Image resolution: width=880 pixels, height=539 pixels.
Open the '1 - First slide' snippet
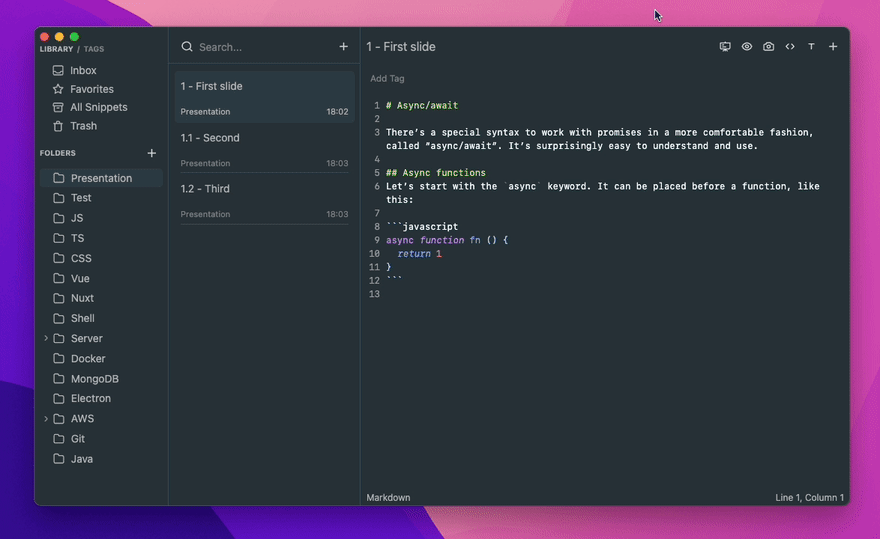pos(264,97)
